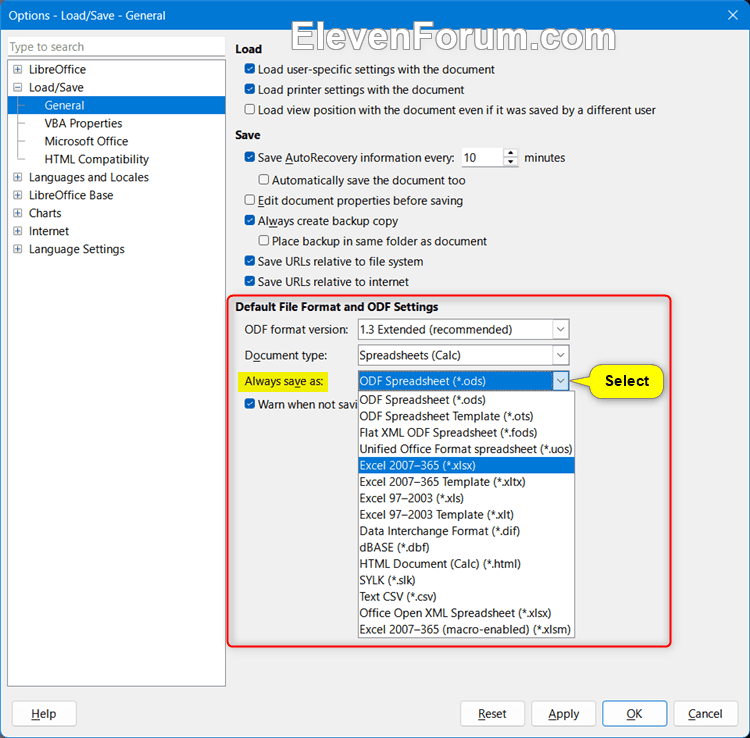Screen dimensions: 750x738
Task: Choose Unified Office Format spreadsheet (*.uos)
Action: [x=466, y=449]
